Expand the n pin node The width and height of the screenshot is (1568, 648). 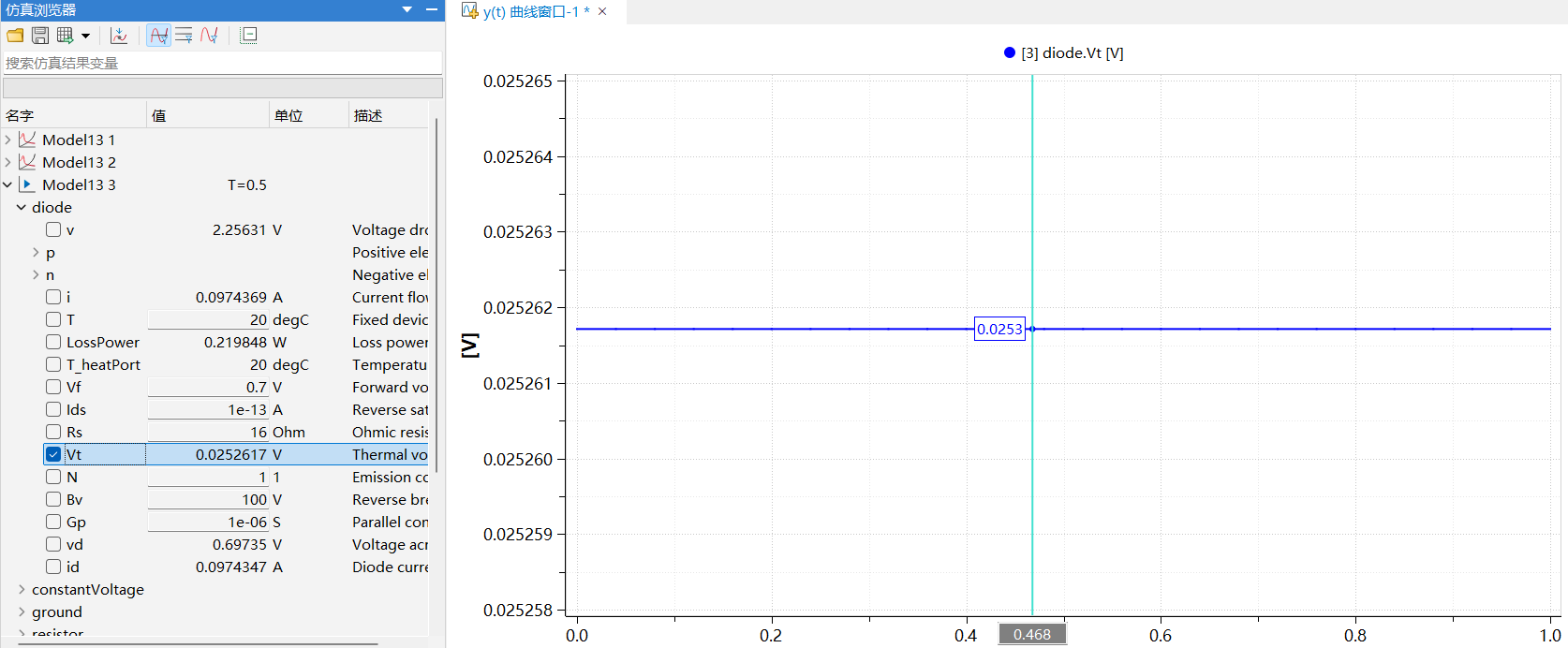pos(36,274)
